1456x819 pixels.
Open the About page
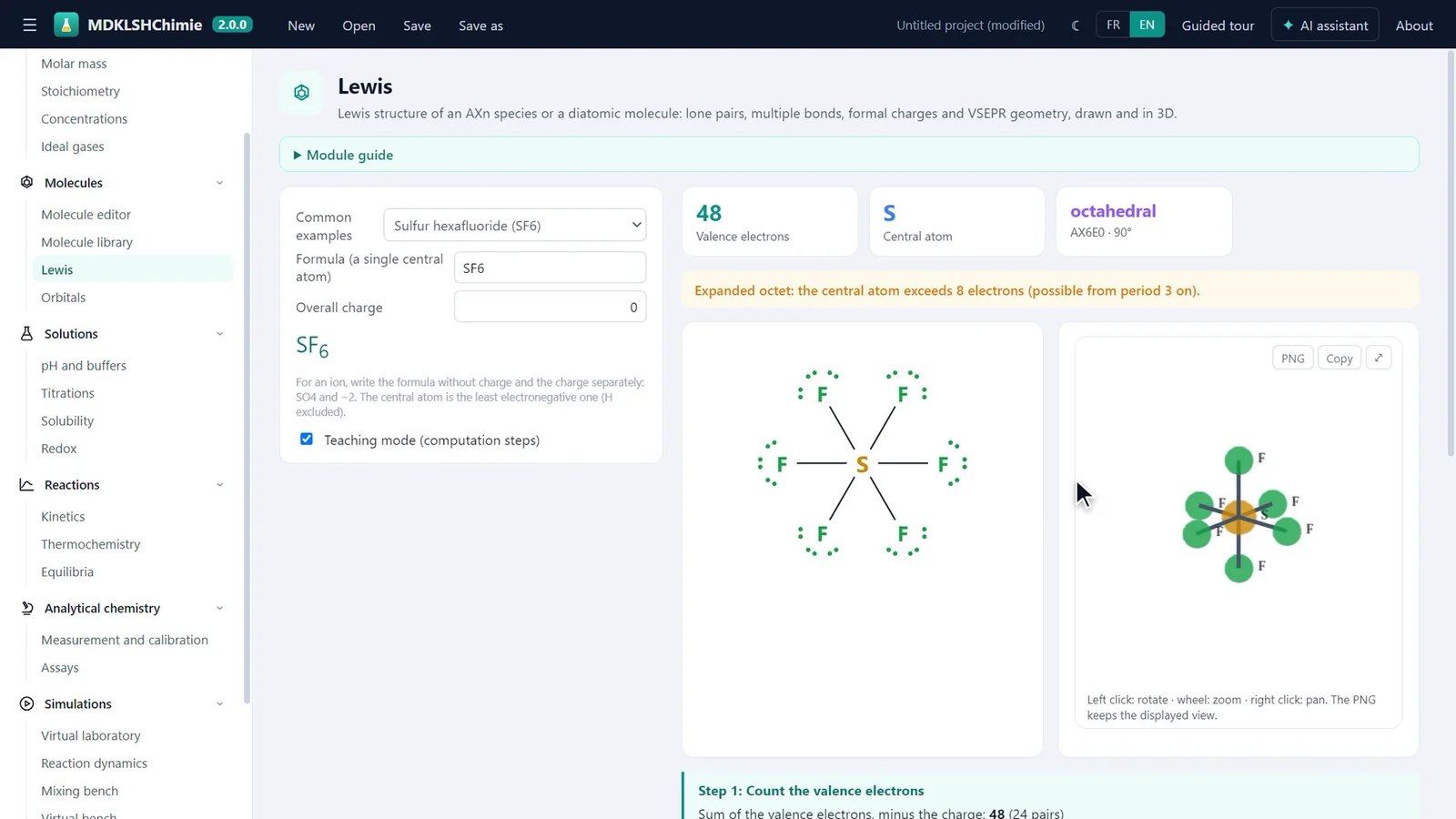(1414, 25)
